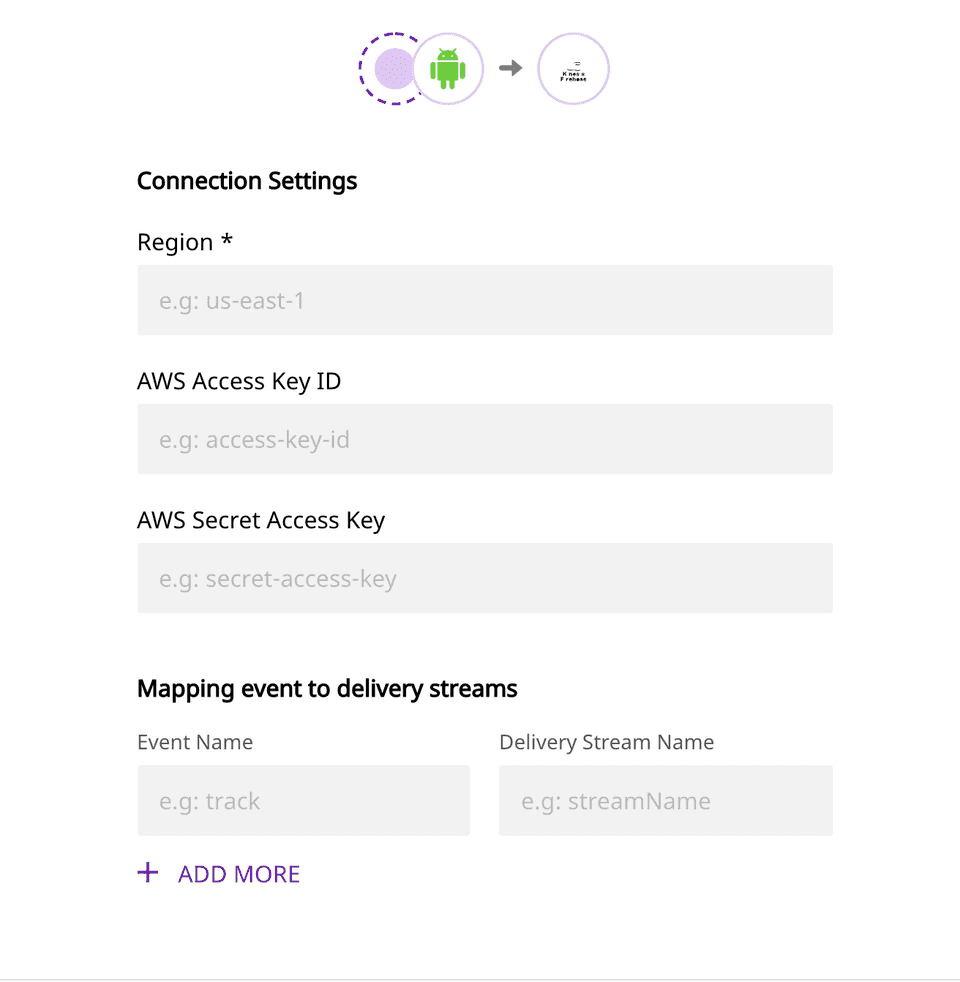Screen dimensions: 960x982
Task: Click the arrow between source and destination
Action: click(511, 68)
